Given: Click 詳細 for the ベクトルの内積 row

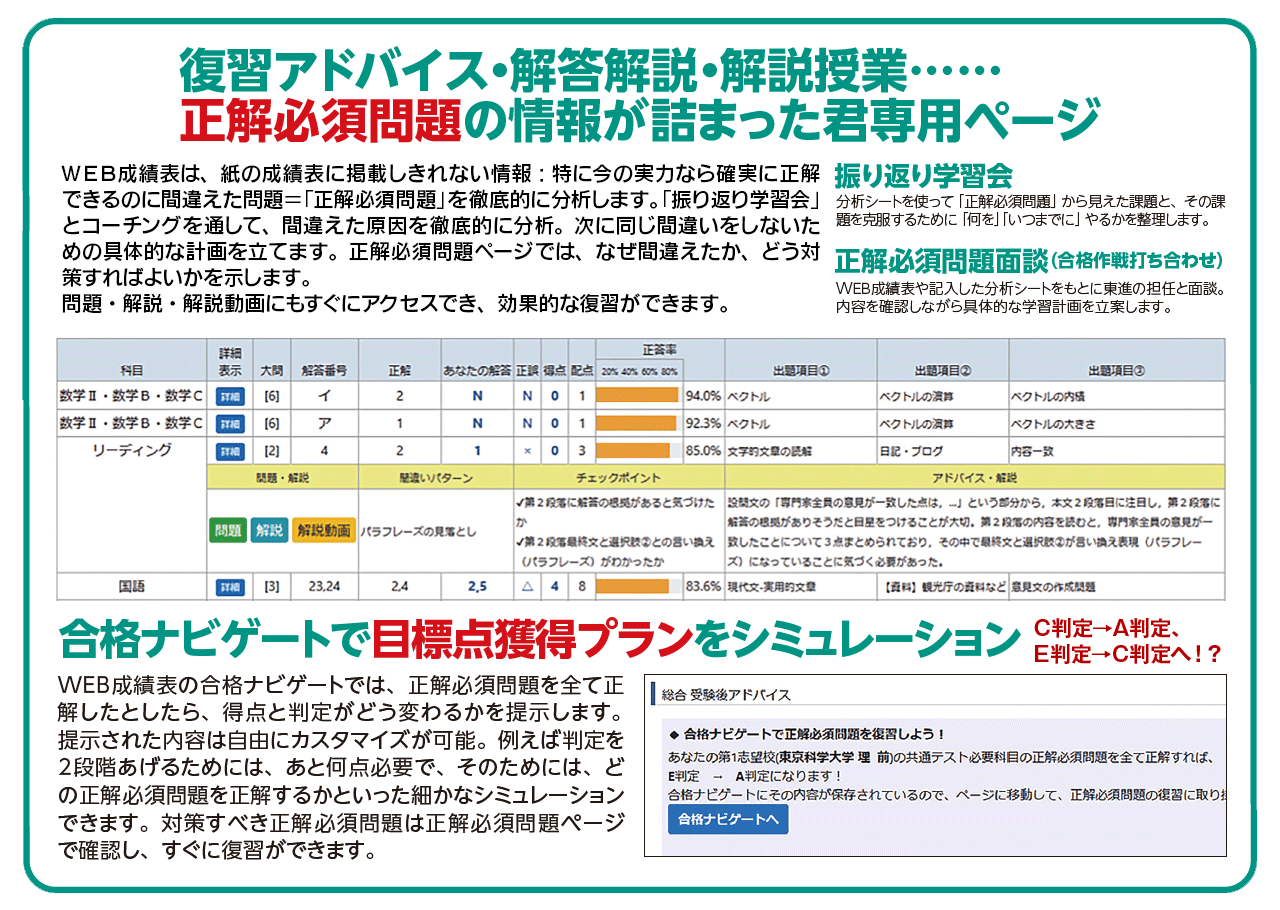Looking at the screenshot, I should (x=230, y=396).
